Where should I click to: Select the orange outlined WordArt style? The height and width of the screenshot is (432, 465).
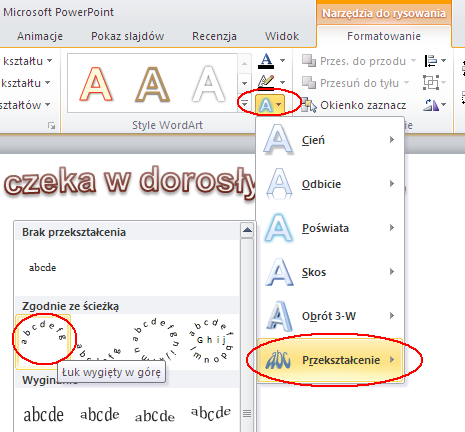click(96, 84)
